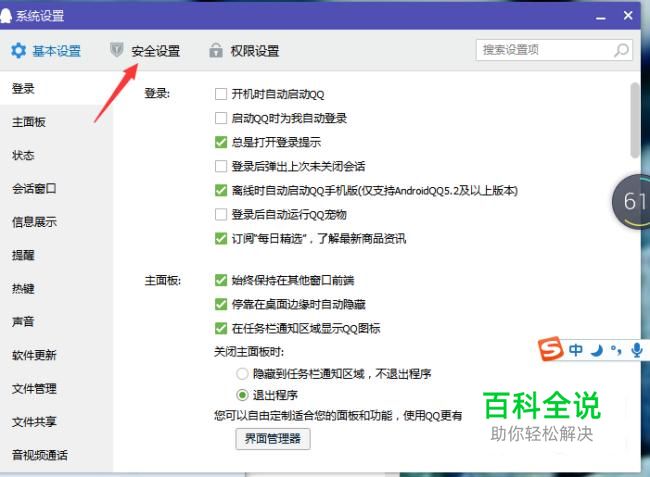This screenshot has height=477, width=650.
Task: Click the magnifier search icon
Action: pyautogui.click(x=621, y=50)
